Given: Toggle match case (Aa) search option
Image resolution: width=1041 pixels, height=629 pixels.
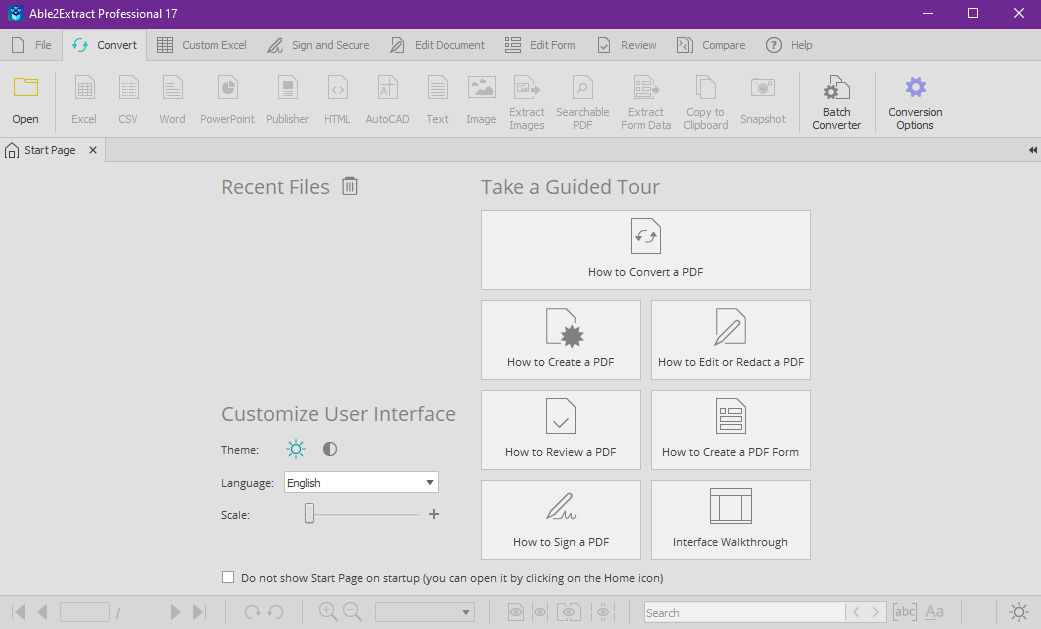Looking at the screenshot, I should point(935,612).
